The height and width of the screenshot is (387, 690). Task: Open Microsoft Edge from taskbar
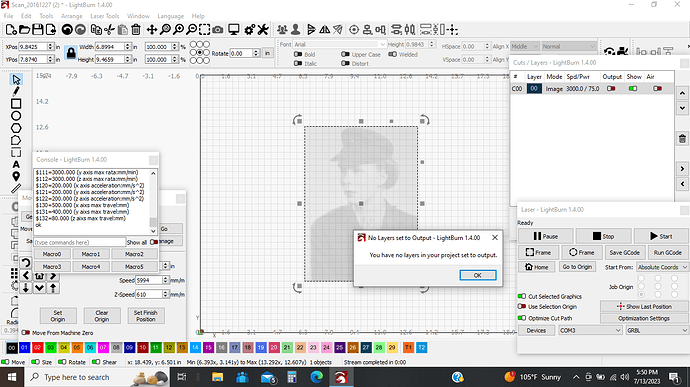click(316, 377)
